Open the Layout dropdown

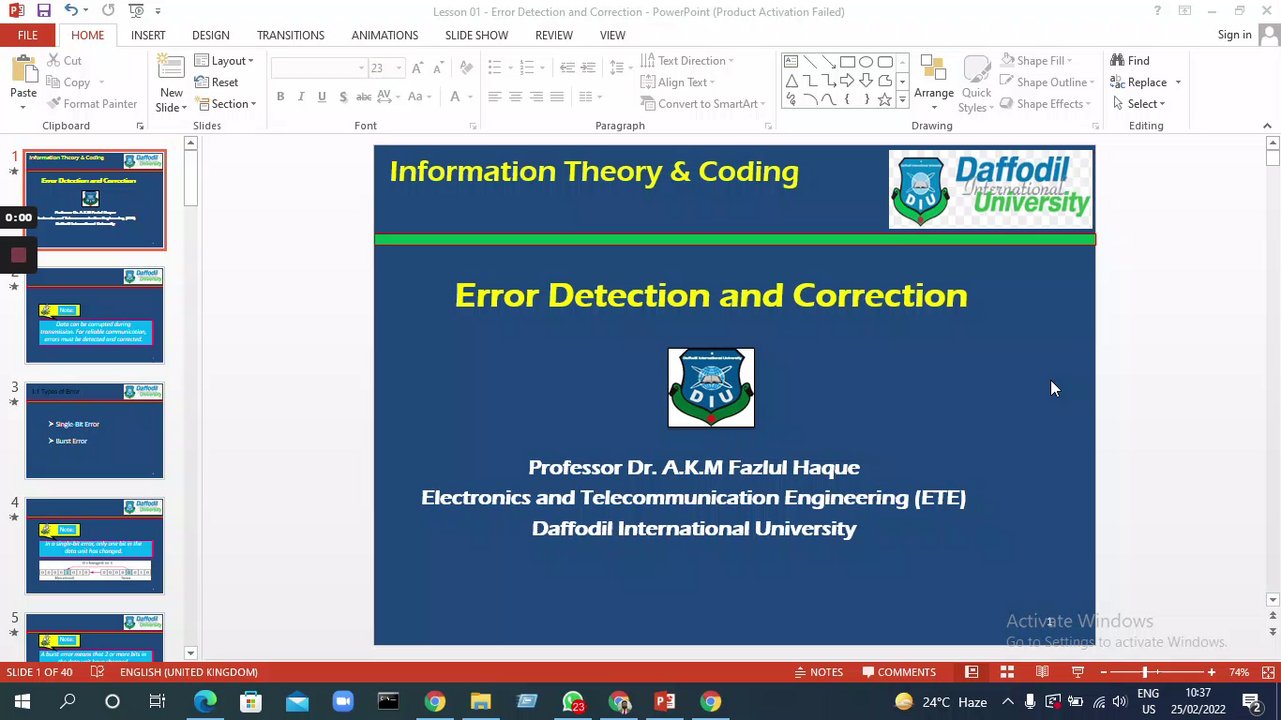(224, 61)
